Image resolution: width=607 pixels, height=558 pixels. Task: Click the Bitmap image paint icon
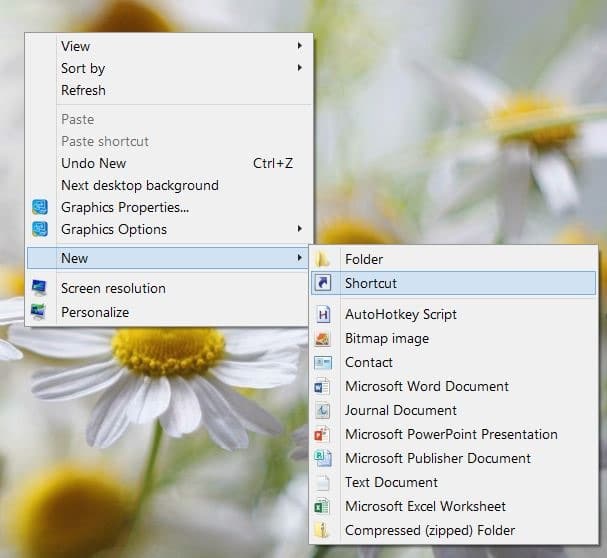(322, 338)
